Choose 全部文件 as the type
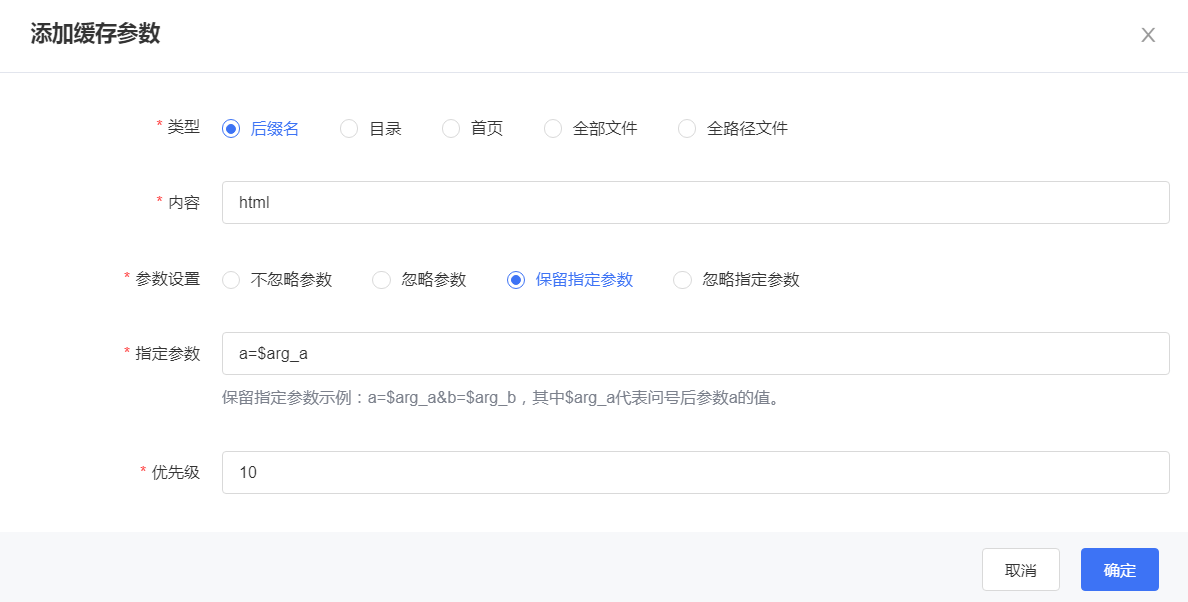 (x=591, y=129)
